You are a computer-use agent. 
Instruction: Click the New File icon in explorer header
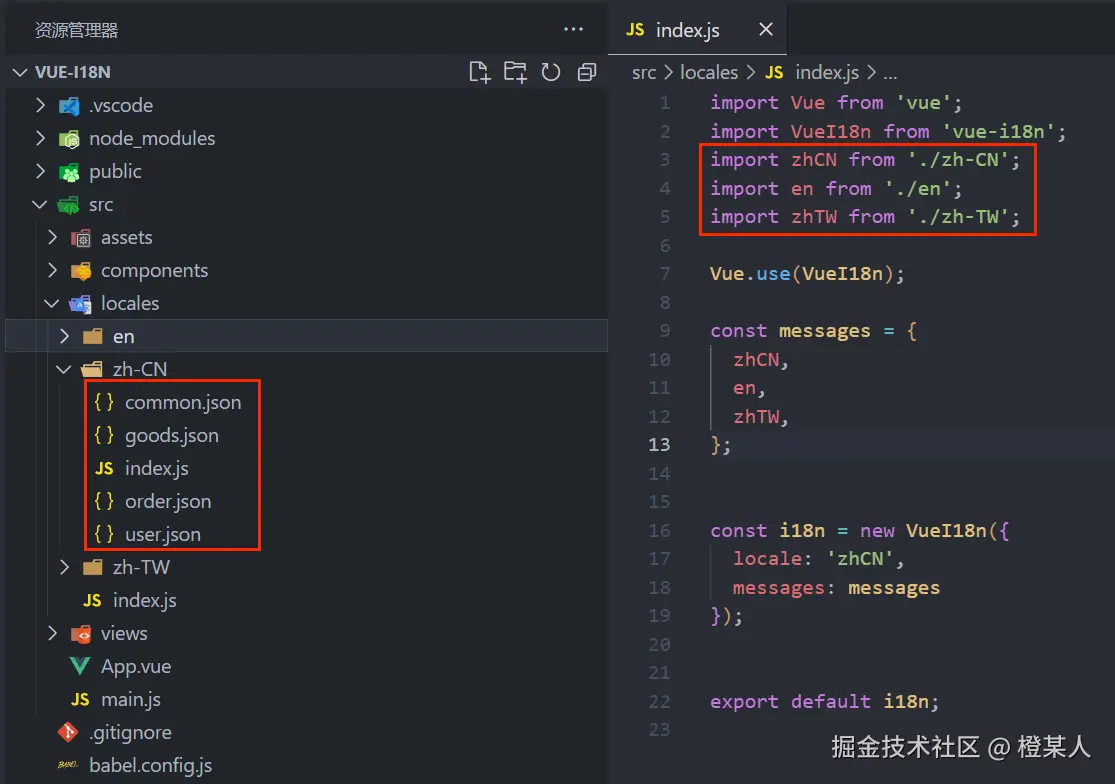(x=480, y=72)
